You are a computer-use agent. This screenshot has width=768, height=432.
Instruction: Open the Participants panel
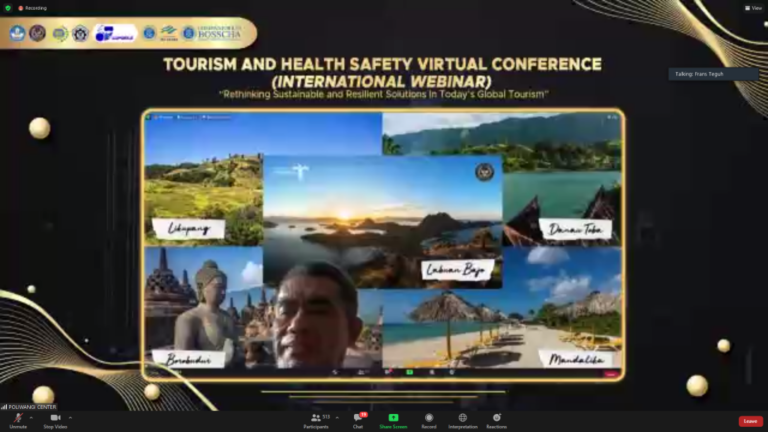[316, 420]
